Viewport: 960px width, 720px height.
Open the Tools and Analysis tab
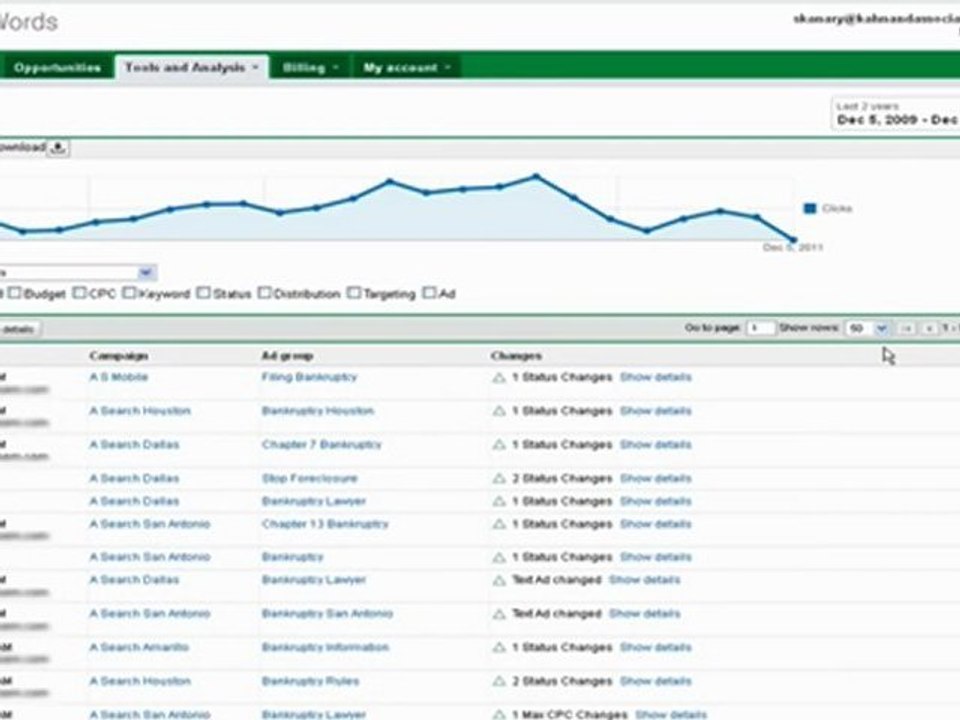(x=192, y=67)
